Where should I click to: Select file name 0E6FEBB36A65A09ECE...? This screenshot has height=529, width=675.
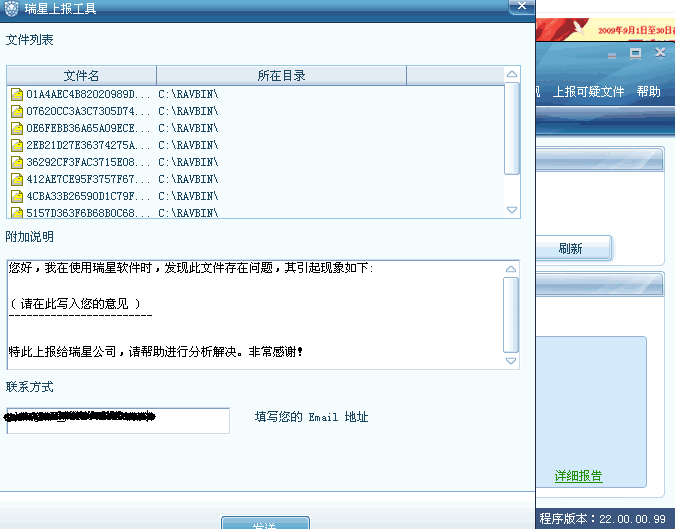88,128
